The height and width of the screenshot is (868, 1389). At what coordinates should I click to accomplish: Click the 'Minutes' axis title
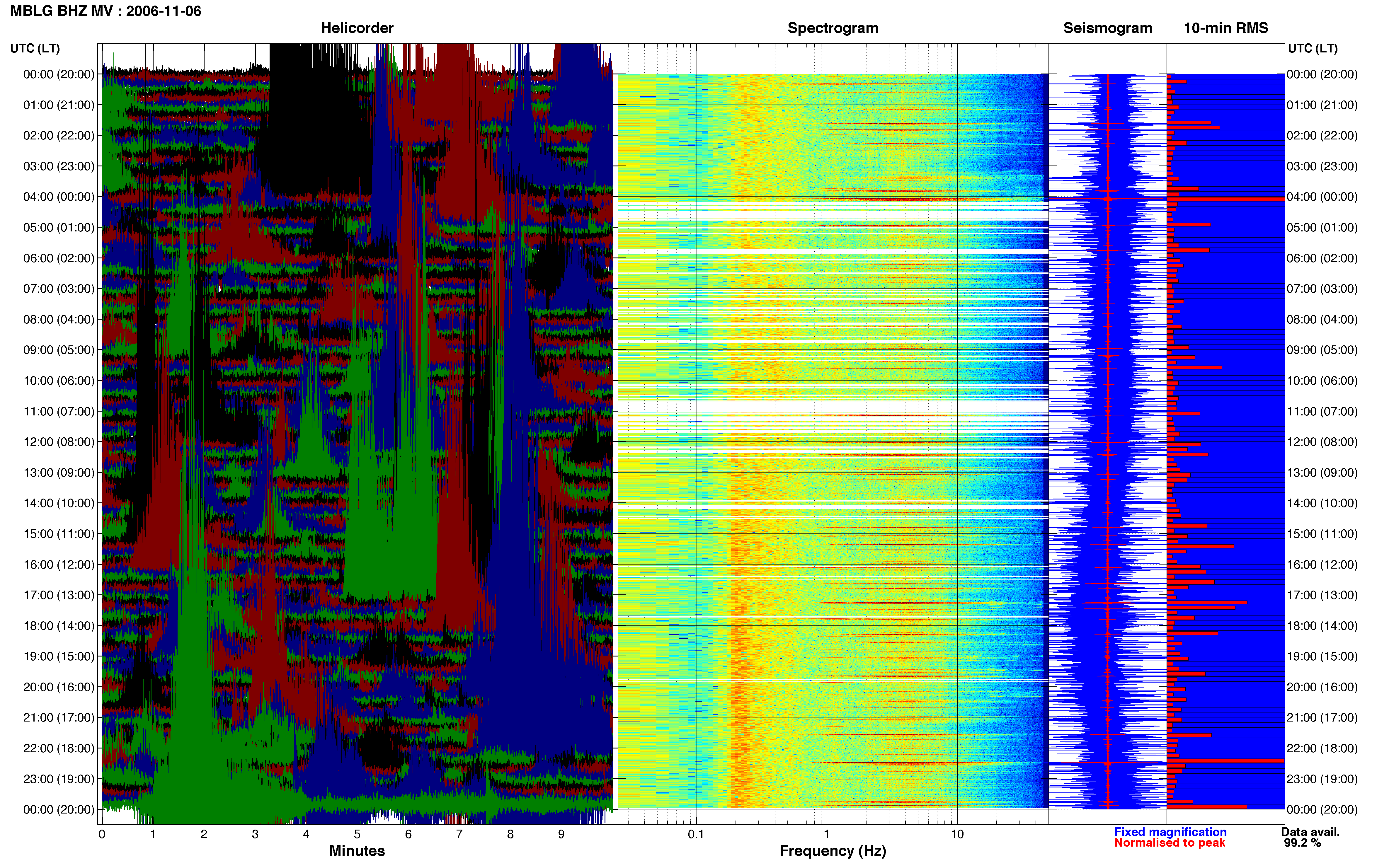(x=357, y=851)
